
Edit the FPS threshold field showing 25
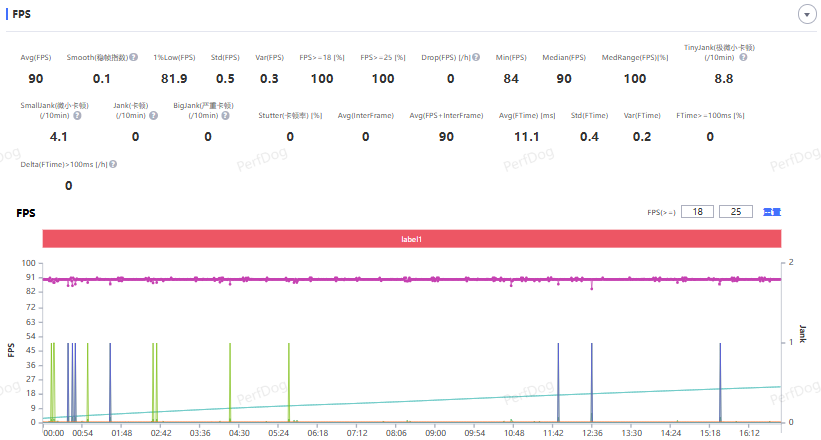[x=736, y=212]
